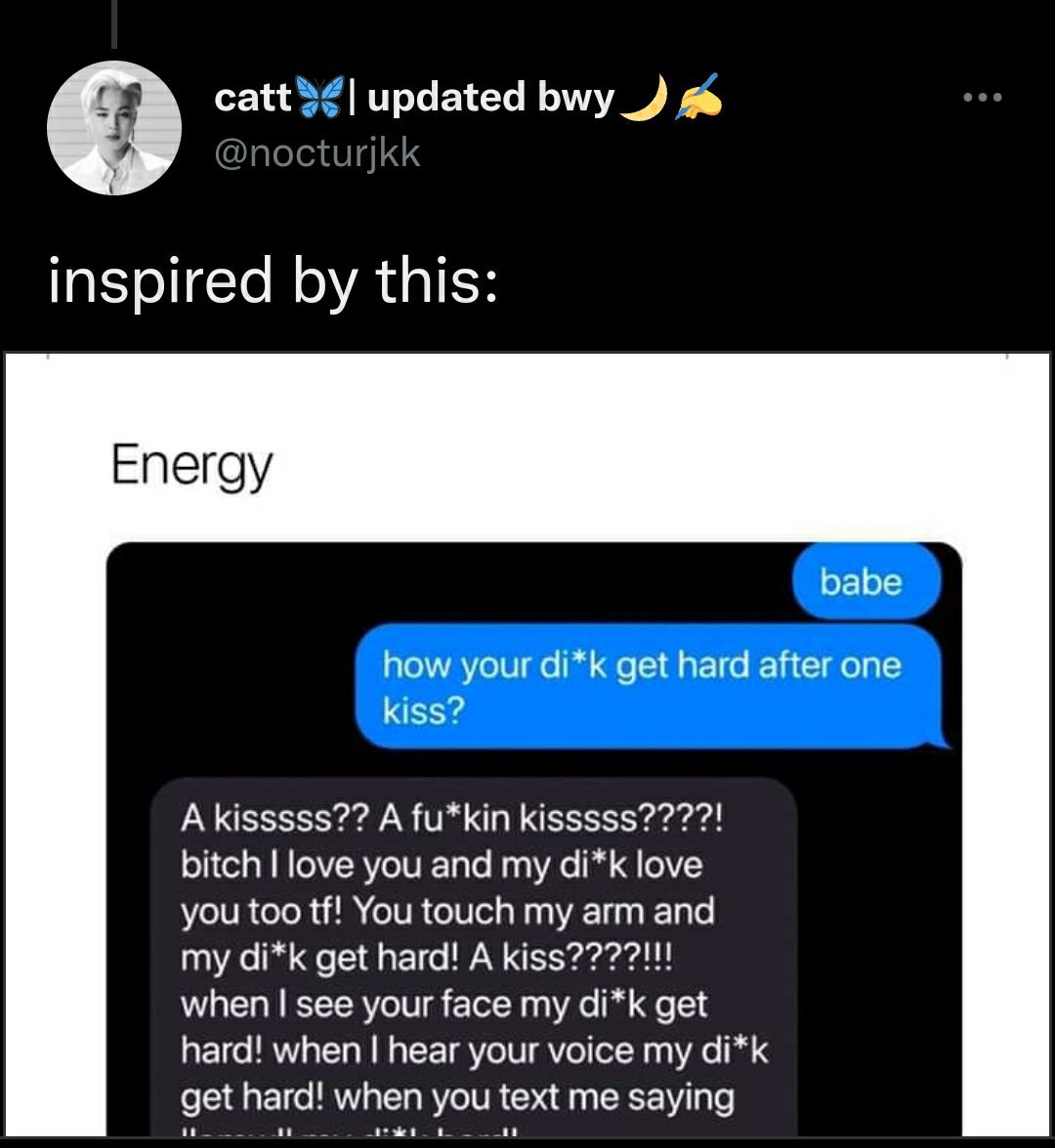
Task: Open the three-dot more options menu
Action: coord(982,98)
